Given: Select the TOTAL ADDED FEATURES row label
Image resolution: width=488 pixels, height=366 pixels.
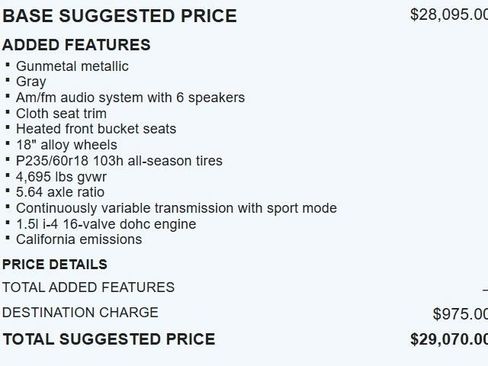Looking at the screenshot, I should 88,287.
